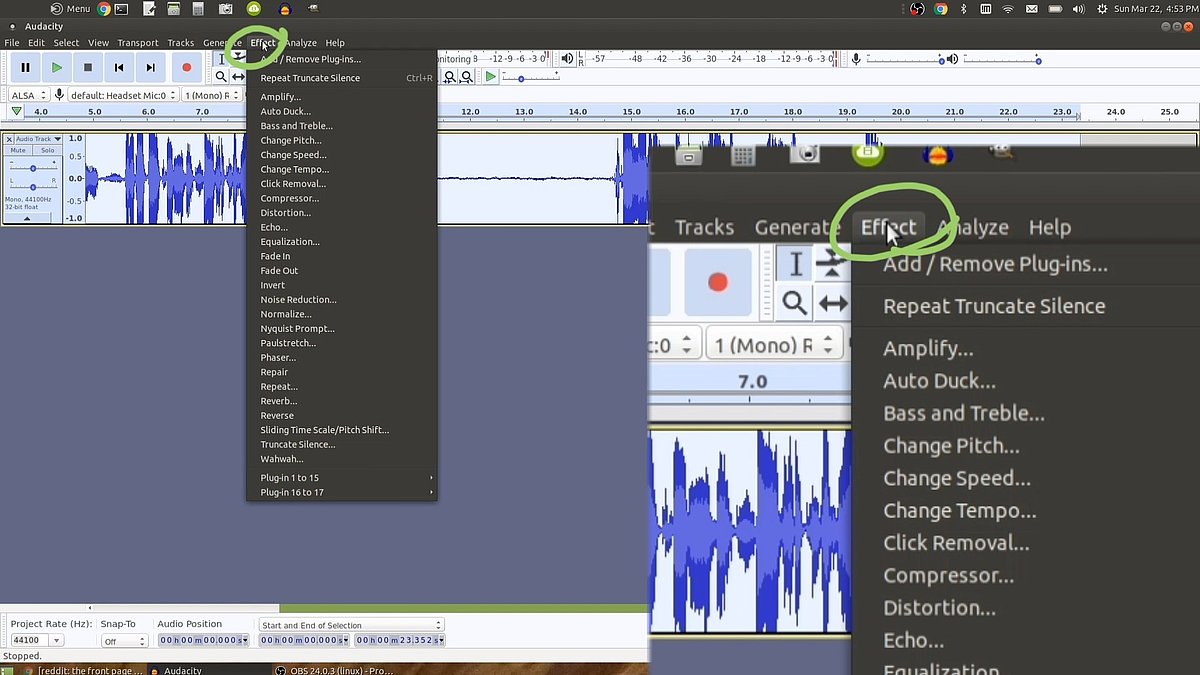Screen dimensions: 1200x675
Task: Start playback with the green Play button
Action: coord(57,67)
